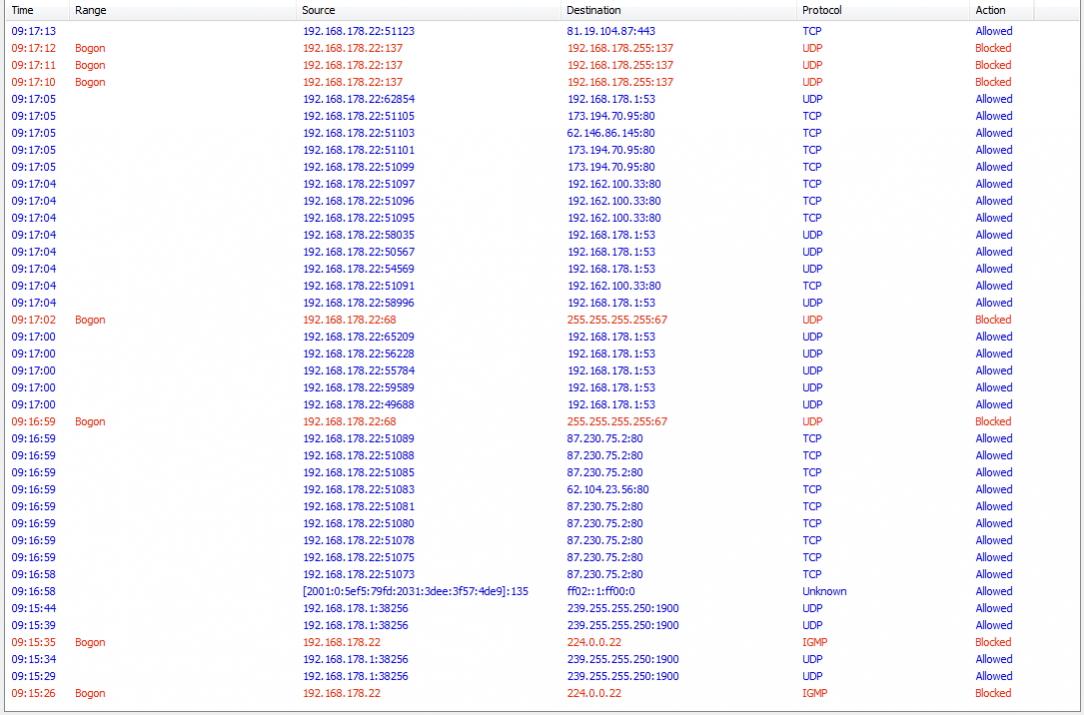
Task: Select source 192.168.178.22:62854
Action: pos(359,99)
